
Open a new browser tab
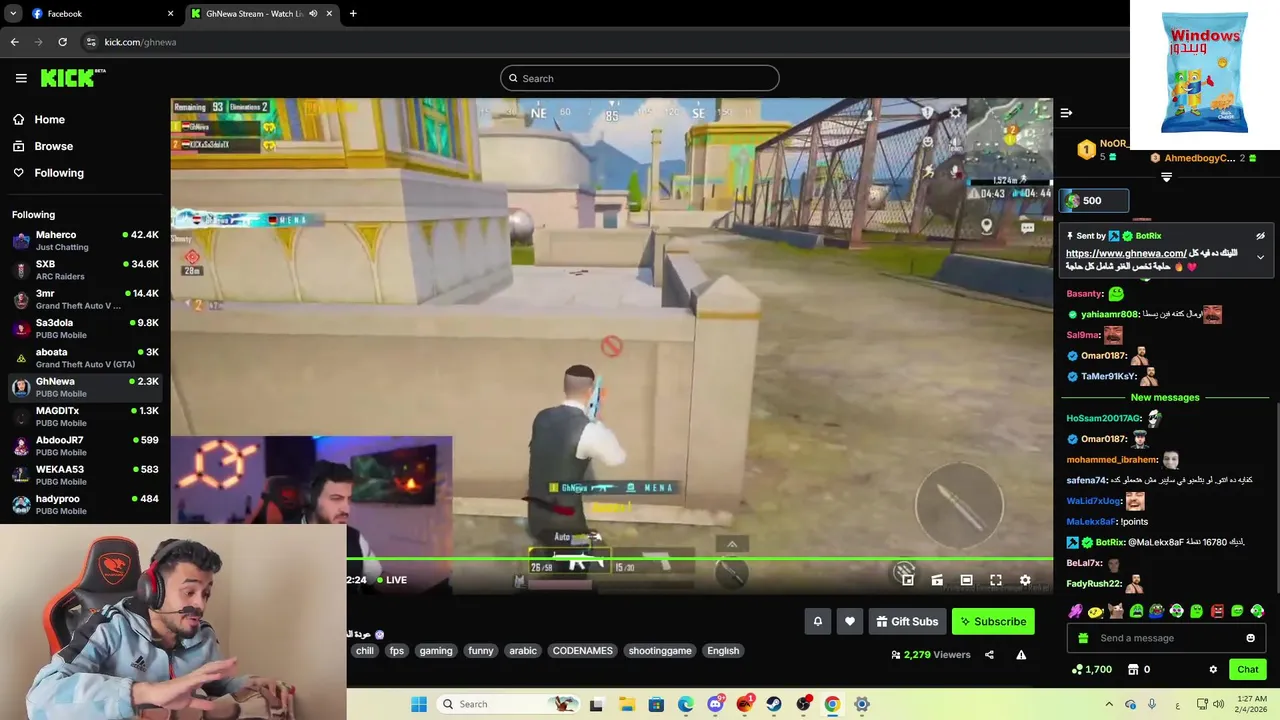tap(353, 14)
